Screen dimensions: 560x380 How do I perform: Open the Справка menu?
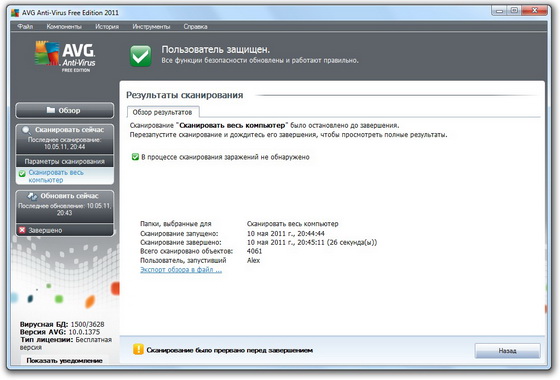click(195, 26)
